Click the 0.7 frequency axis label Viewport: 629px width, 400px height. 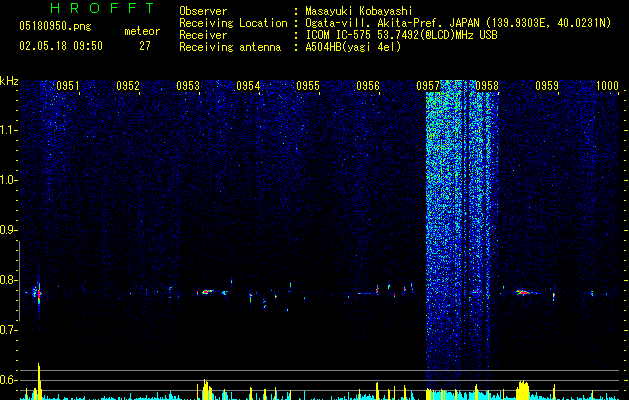[x=8, y=330]
